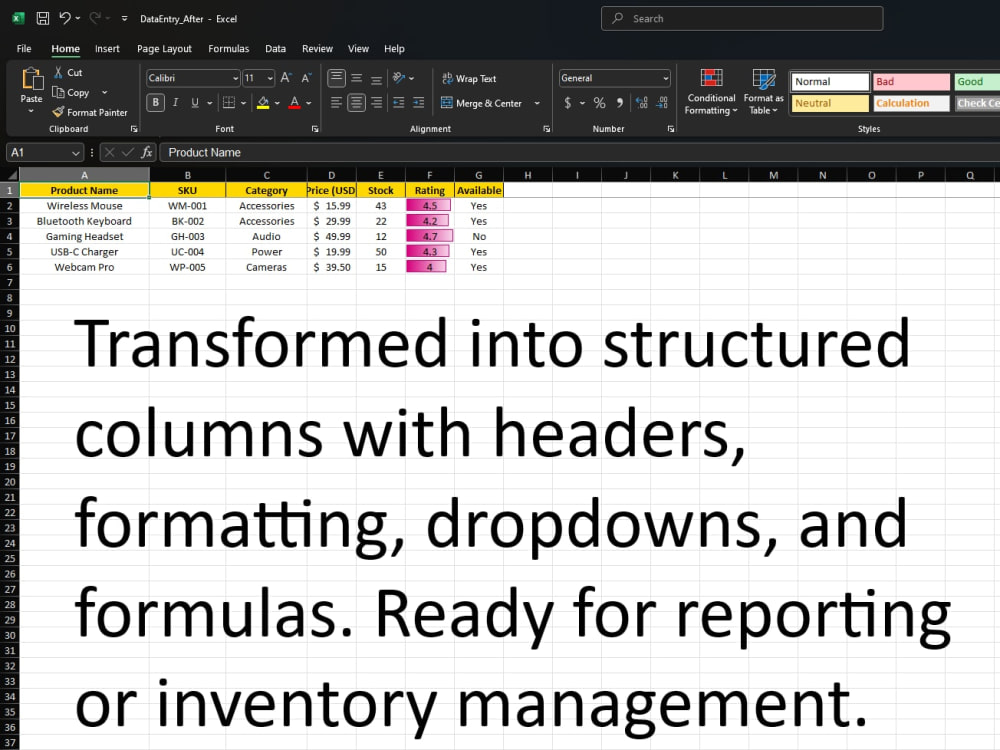Activate the Format Painter brush
Image resolution: width=1000 pixels, height=750 pixels.
click(x=90, y=112)
